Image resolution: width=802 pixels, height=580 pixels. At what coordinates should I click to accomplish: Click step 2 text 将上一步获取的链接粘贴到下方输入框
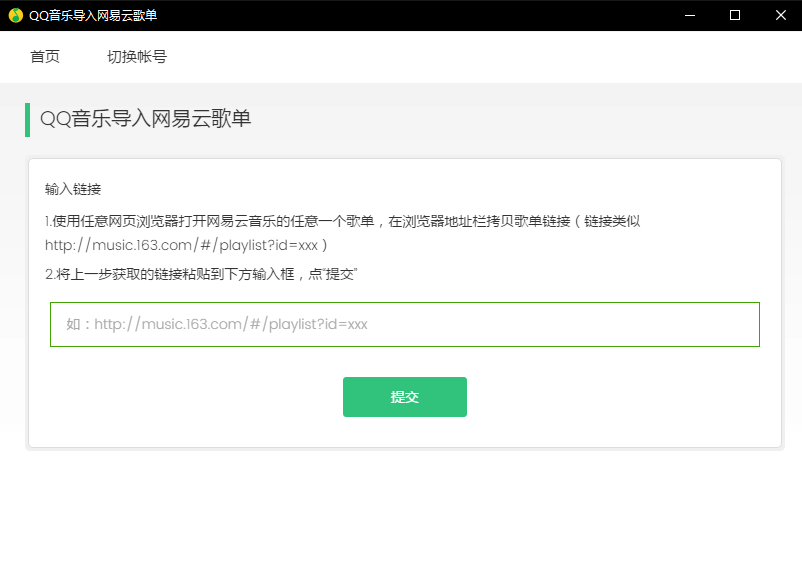click(x=175, y=274)
